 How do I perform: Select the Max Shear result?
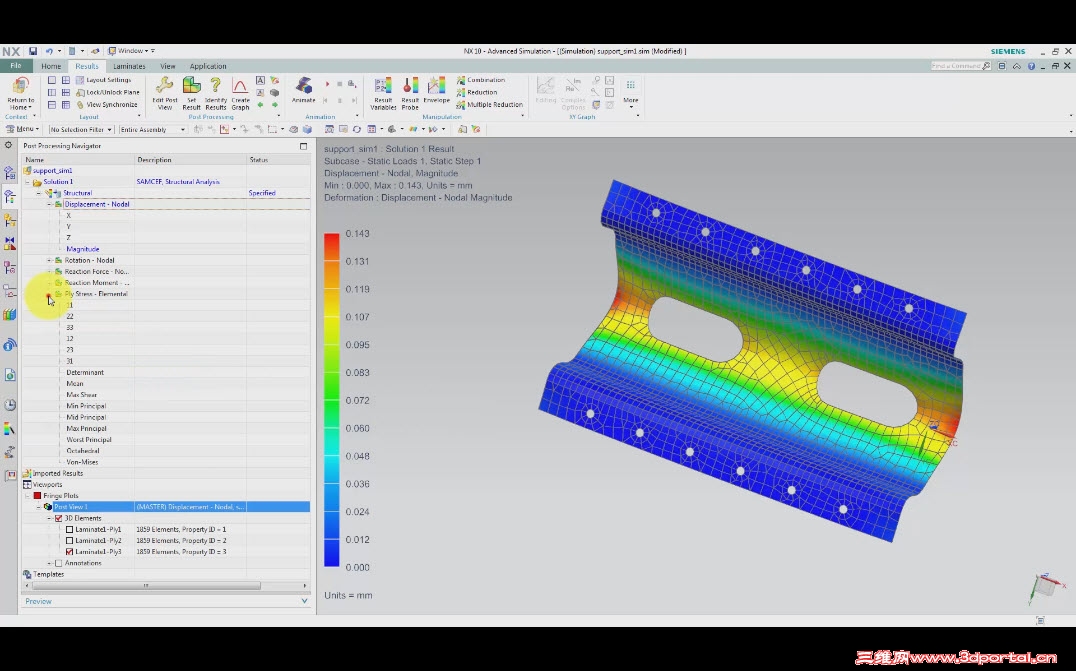pos(82,395)
